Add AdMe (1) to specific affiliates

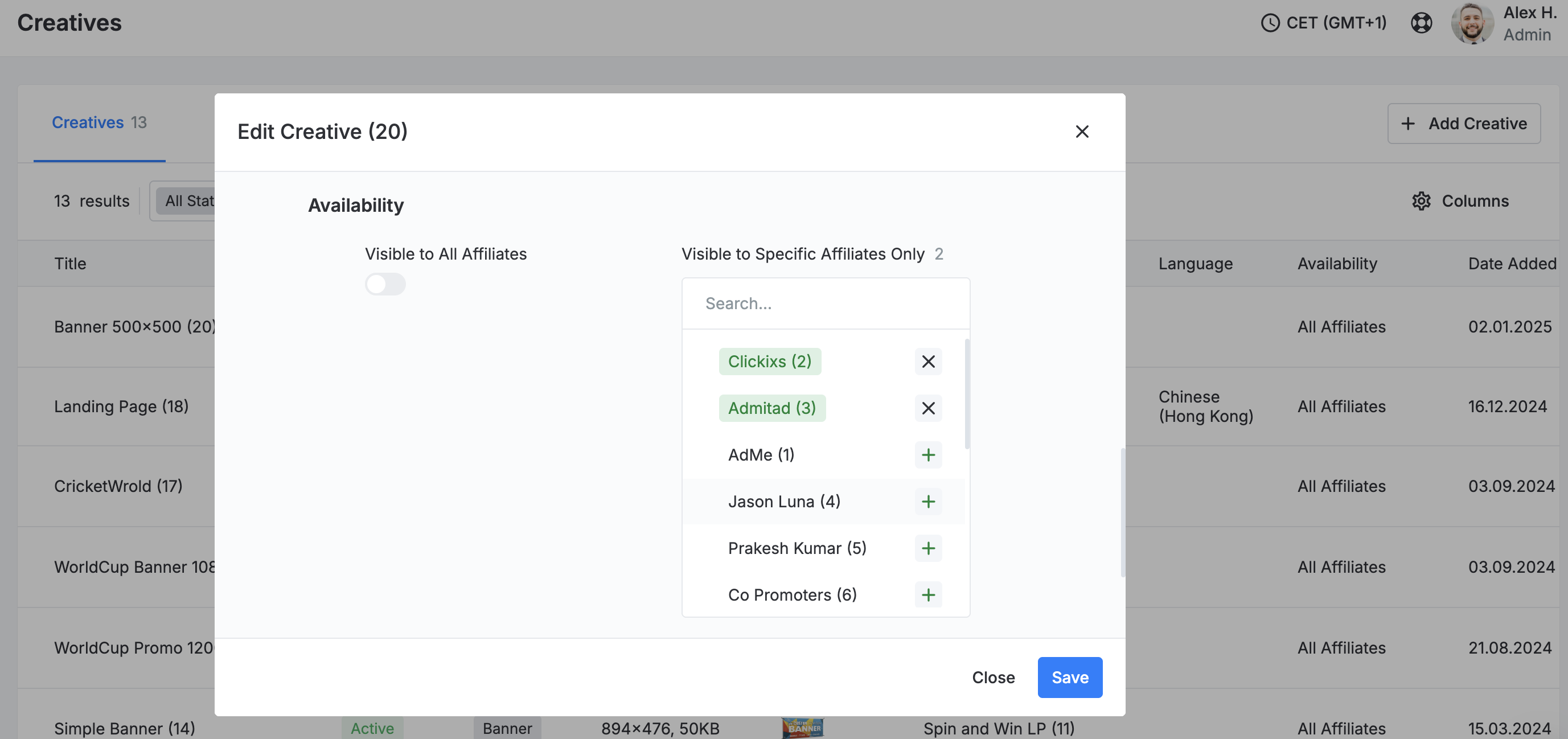[x=927, y=455]
